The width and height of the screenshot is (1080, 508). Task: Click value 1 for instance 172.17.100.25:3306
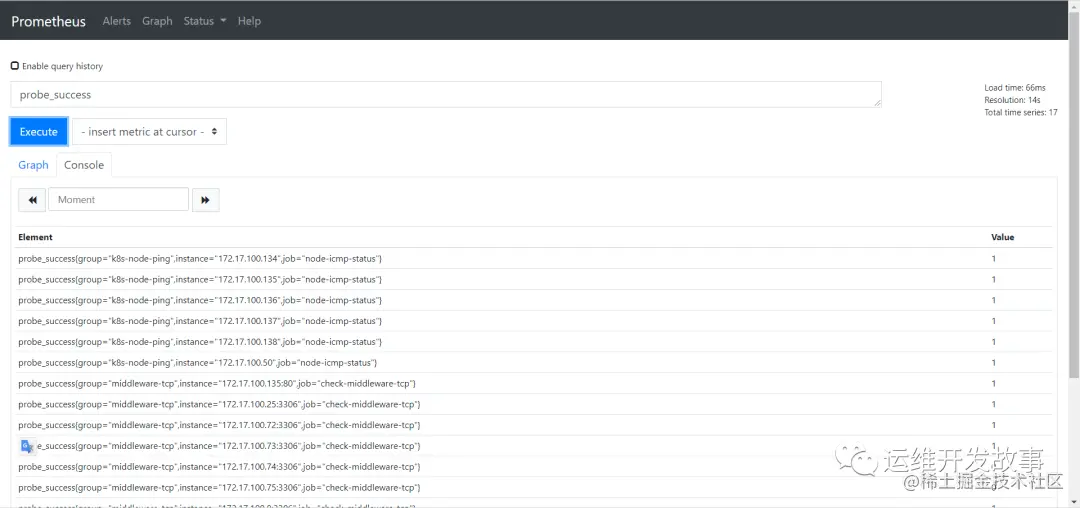point(994,404)
